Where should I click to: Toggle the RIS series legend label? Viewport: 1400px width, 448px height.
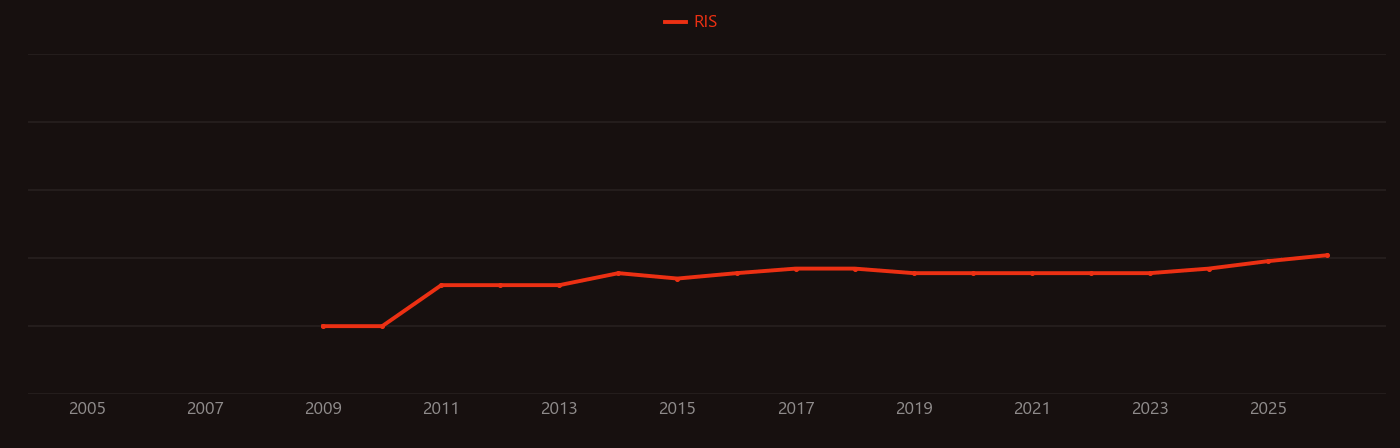705,22
